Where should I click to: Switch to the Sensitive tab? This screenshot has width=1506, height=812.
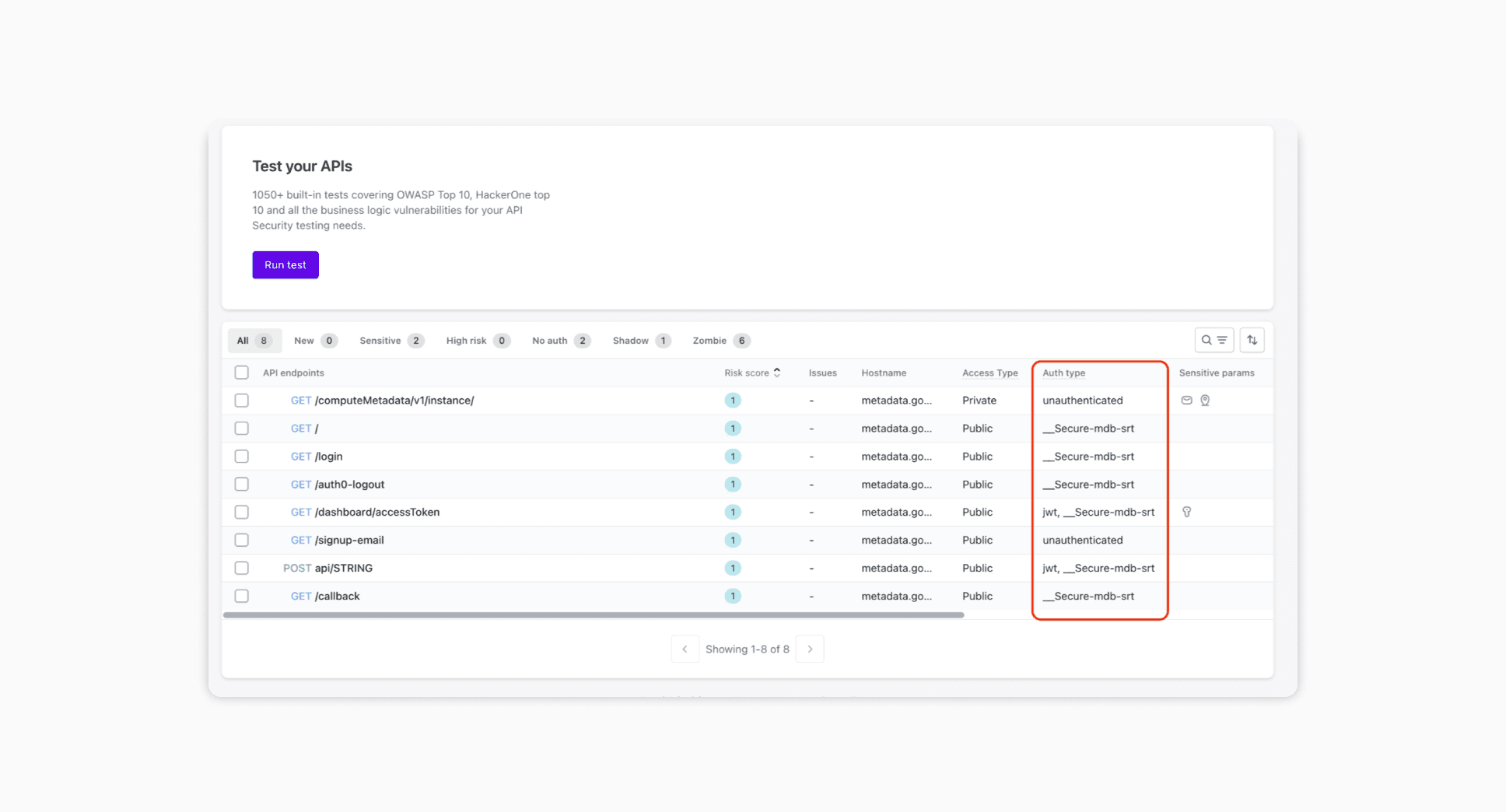pyautogui.click(x=391, y=341)
